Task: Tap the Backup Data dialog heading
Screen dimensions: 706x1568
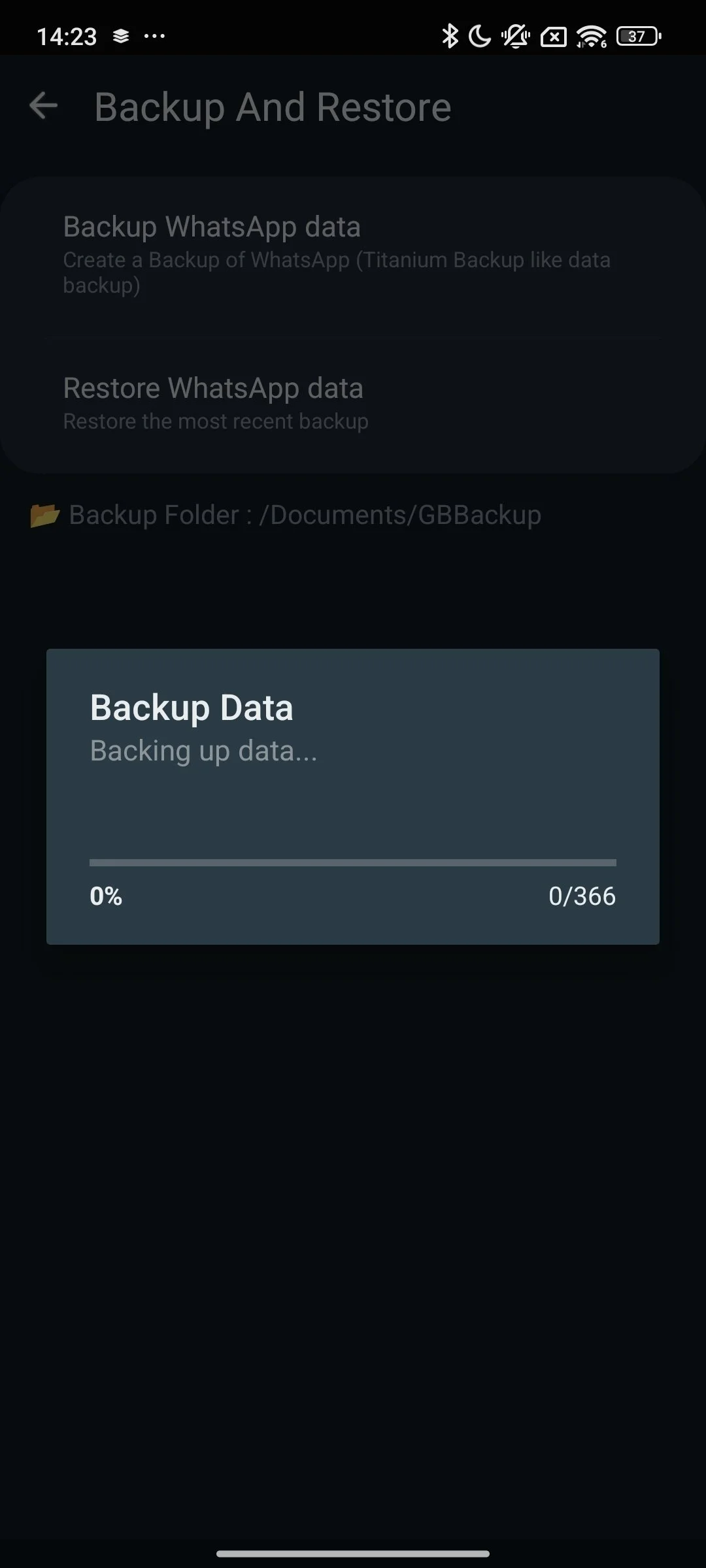Action: pos(192,708)
